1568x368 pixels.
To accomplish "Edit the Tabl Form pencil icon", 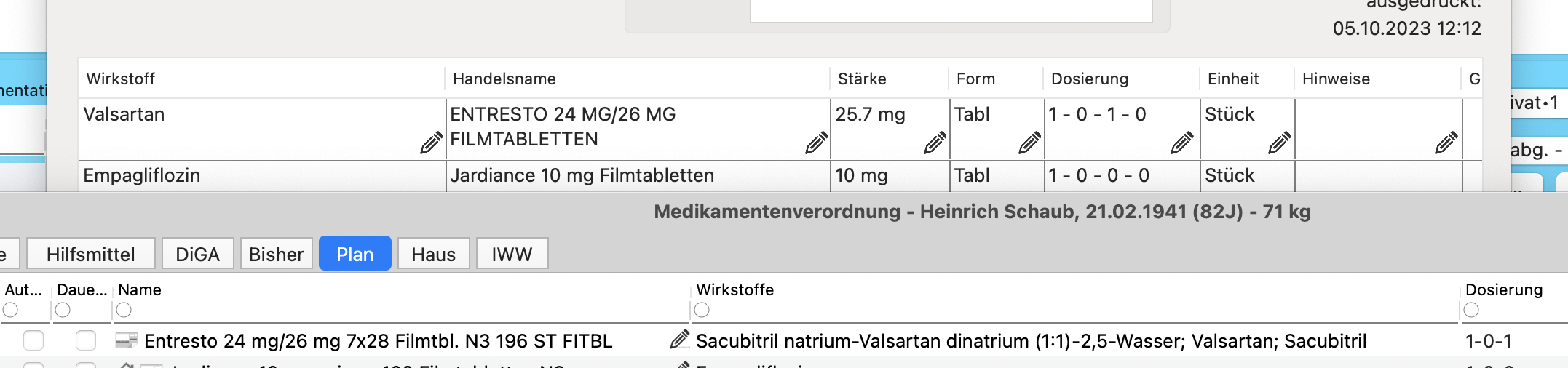I will 1029,143.
